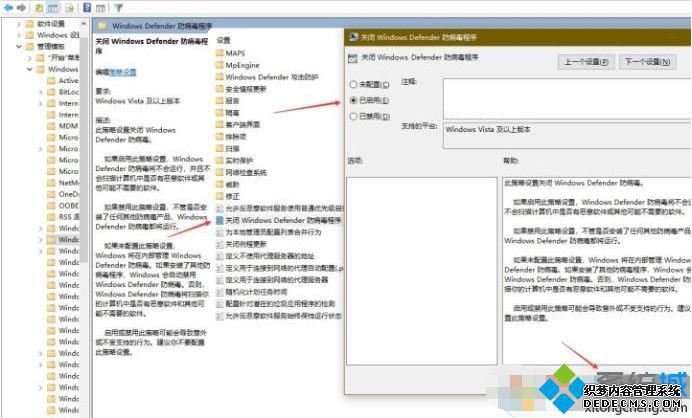The height and width of the screenshot is (418, 692).
Task: Click the policy icon beside 为本地管理员配置列表合并行为
Action: point(219,232)
